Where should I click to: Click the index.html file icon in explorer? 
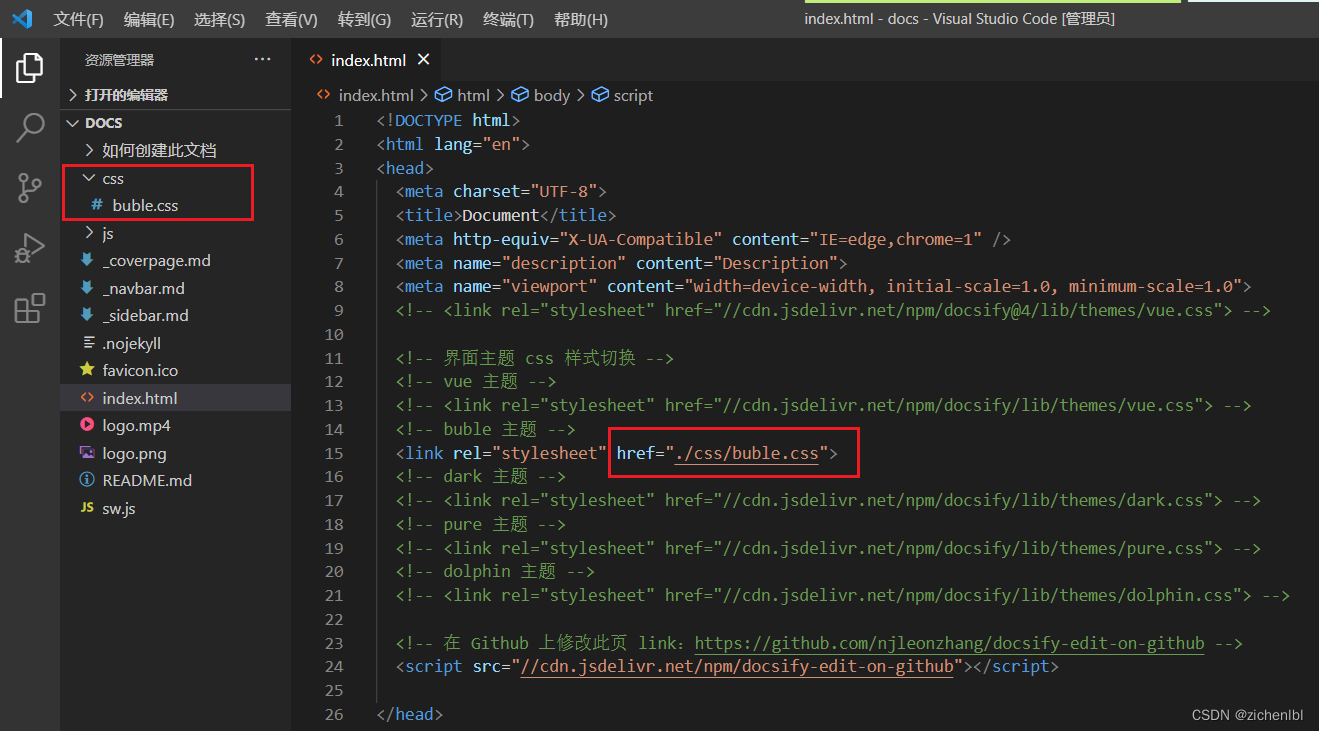[x=87, y=398]
